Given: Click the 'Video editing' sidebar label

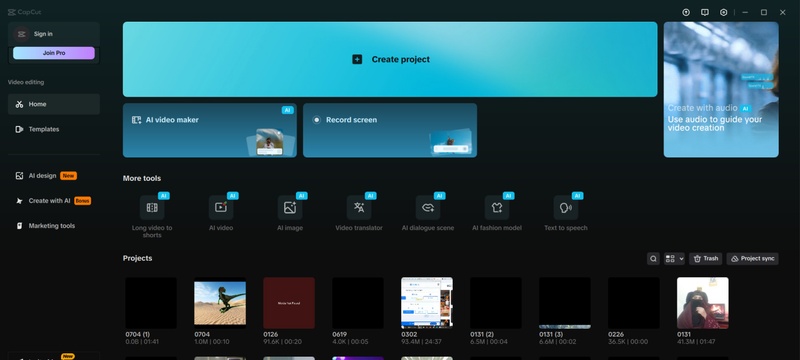Looking at the screenshot, I should click(x=26, y=82).
